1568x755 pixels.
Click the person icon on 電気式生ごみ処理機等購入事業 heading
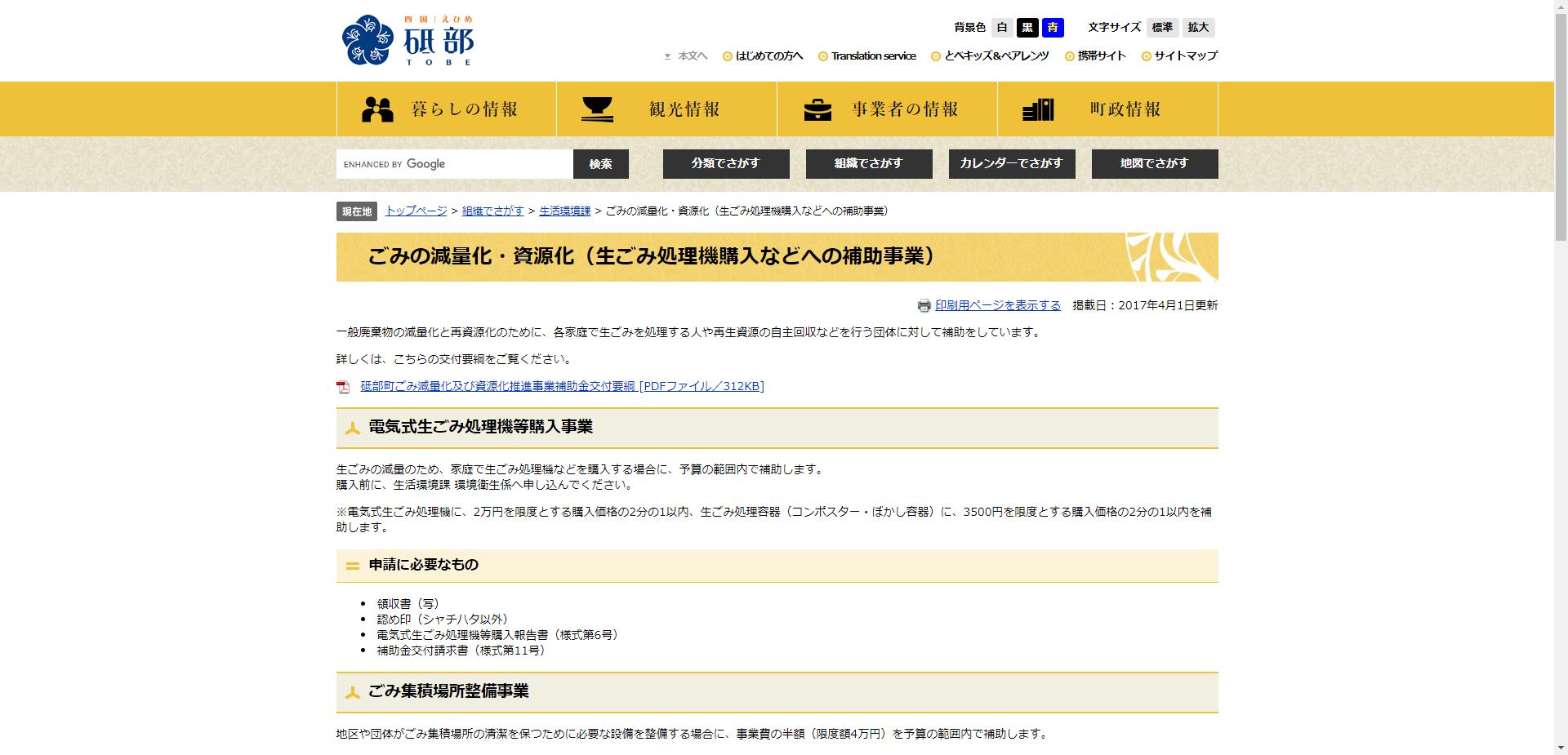[x=353, y=428]
